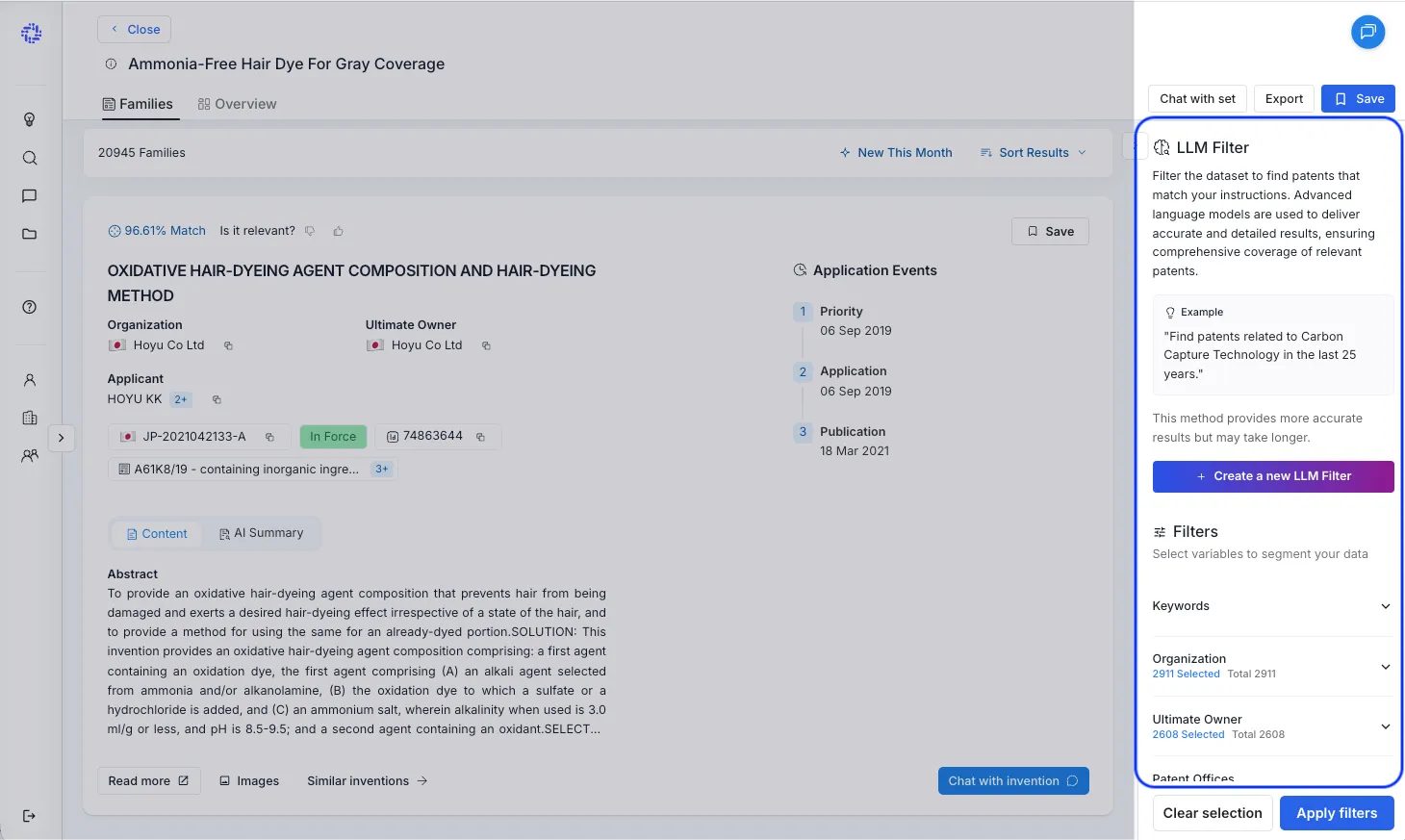
Task: Click New This Month filter
Action: pos(896,153)
